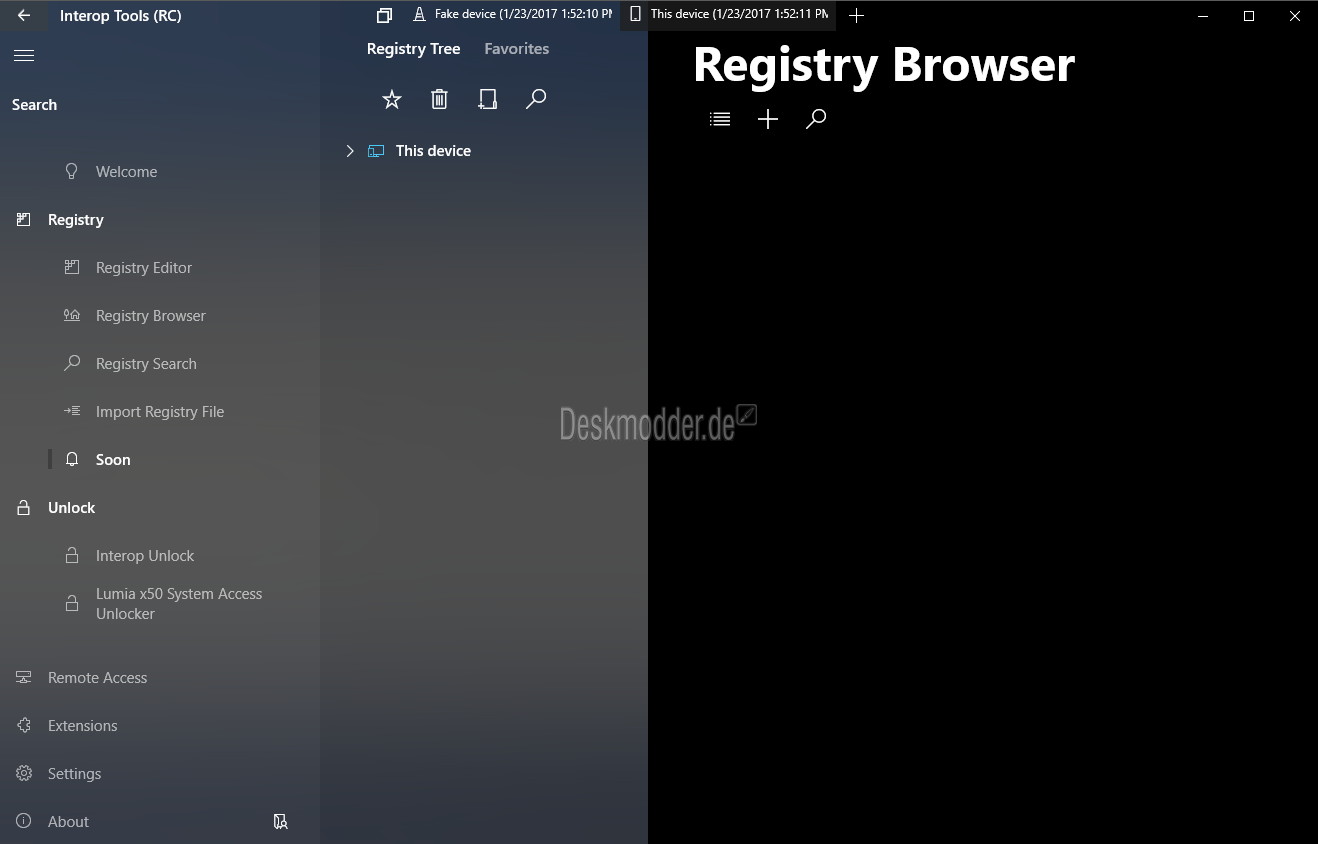
Task: Switch to the Favorites tab
Action: [517, 49]
